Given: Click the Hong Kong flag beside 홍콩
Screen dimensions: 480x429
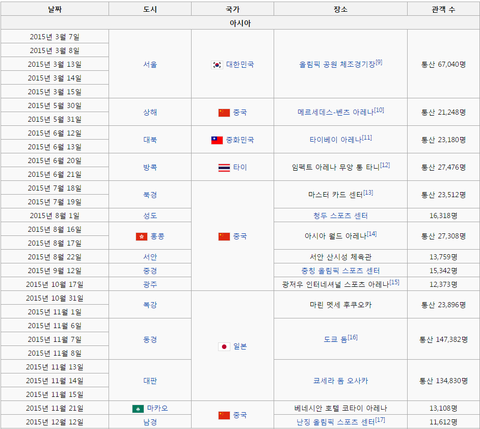Looking at the screenshot, I should click(141, 236).
